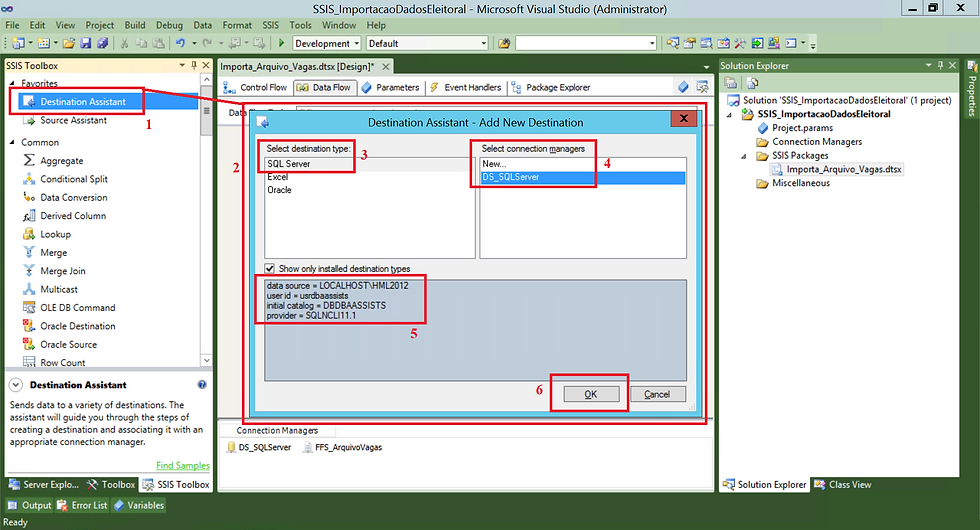980x530 pixels.
Task: Click the New Project toolbar icon
Action: coord(18,43)
